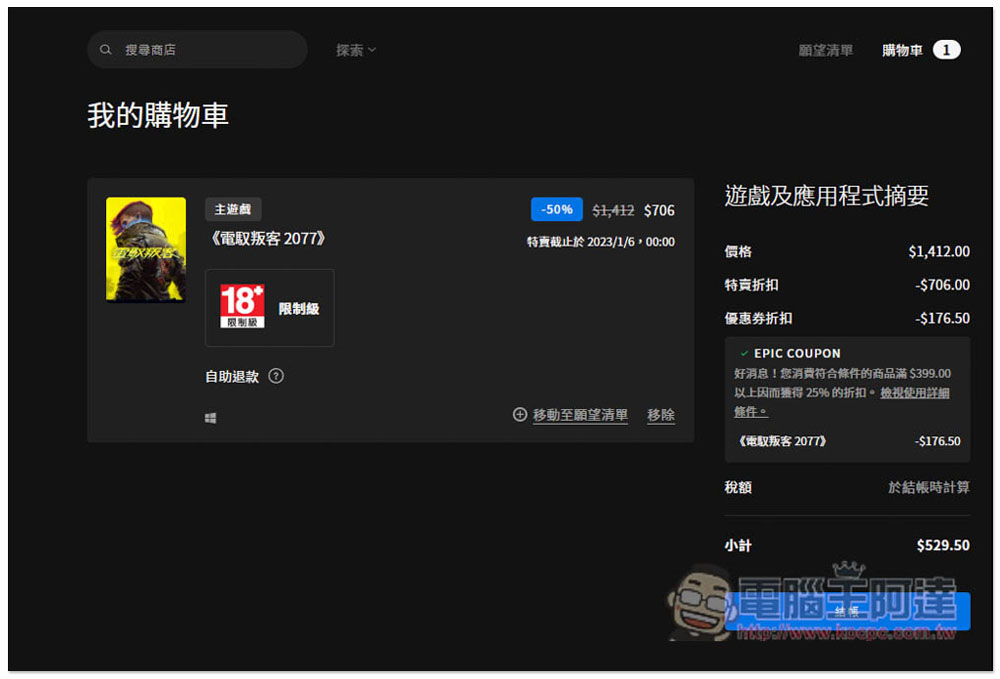This screenshot has width=1000, height=679.
Task: Click the 自助退款 label
Action: [x=232, y=377]
